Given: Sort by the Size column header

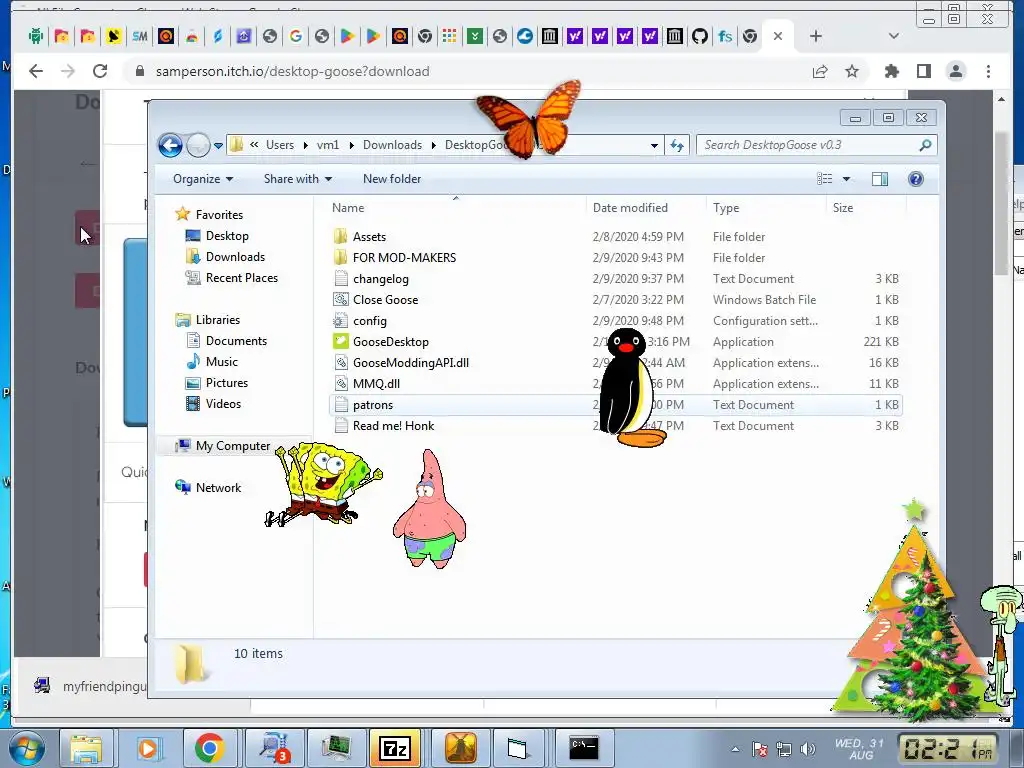Looking at the screenshot, I should coord(842,208).
